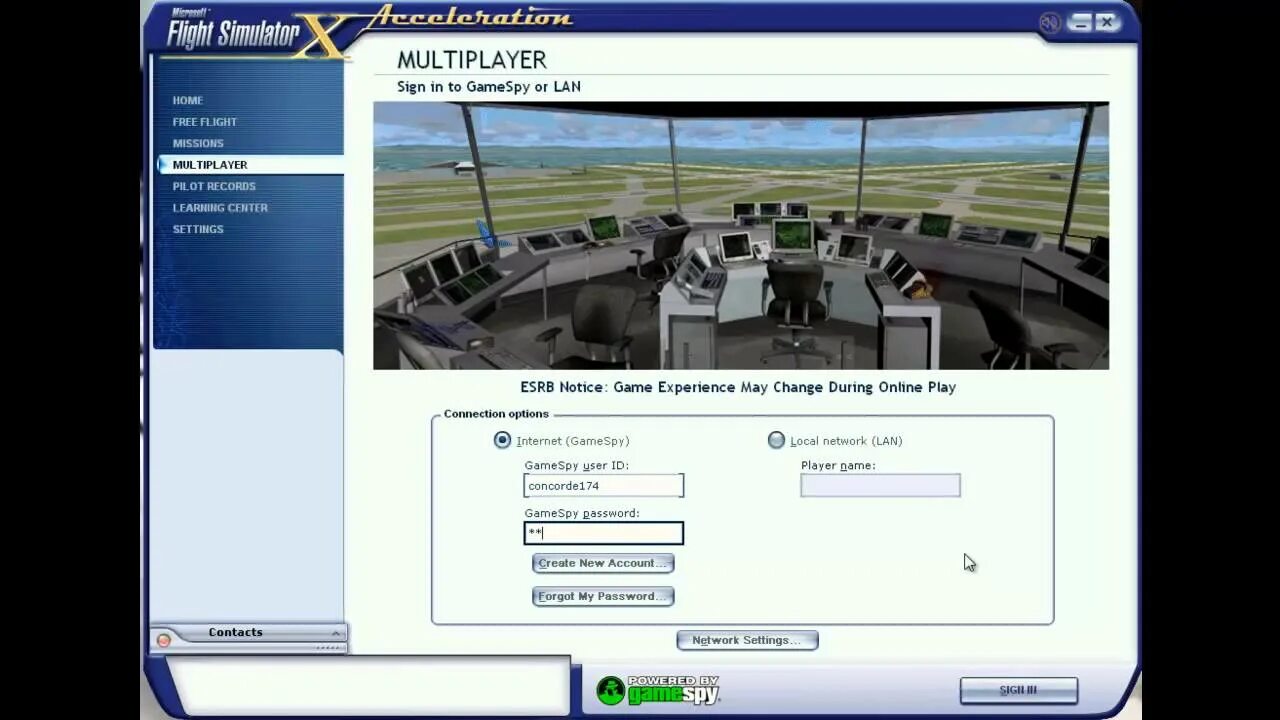Click the ESRB Notice text
Screen dimensions: 1280x720
(x=738, y=387)
